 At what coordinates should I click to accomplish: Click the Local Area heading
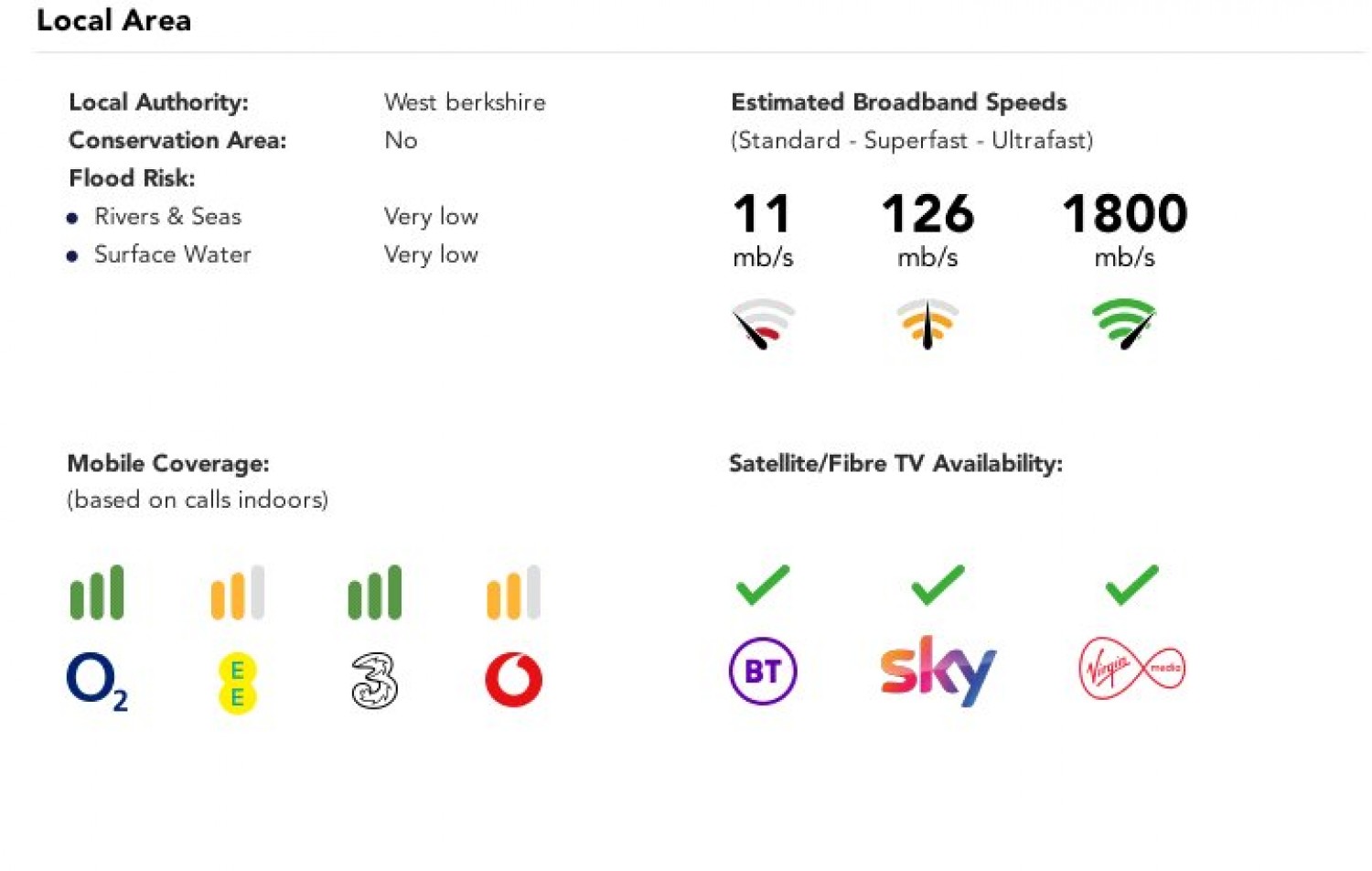coord(114,20)
